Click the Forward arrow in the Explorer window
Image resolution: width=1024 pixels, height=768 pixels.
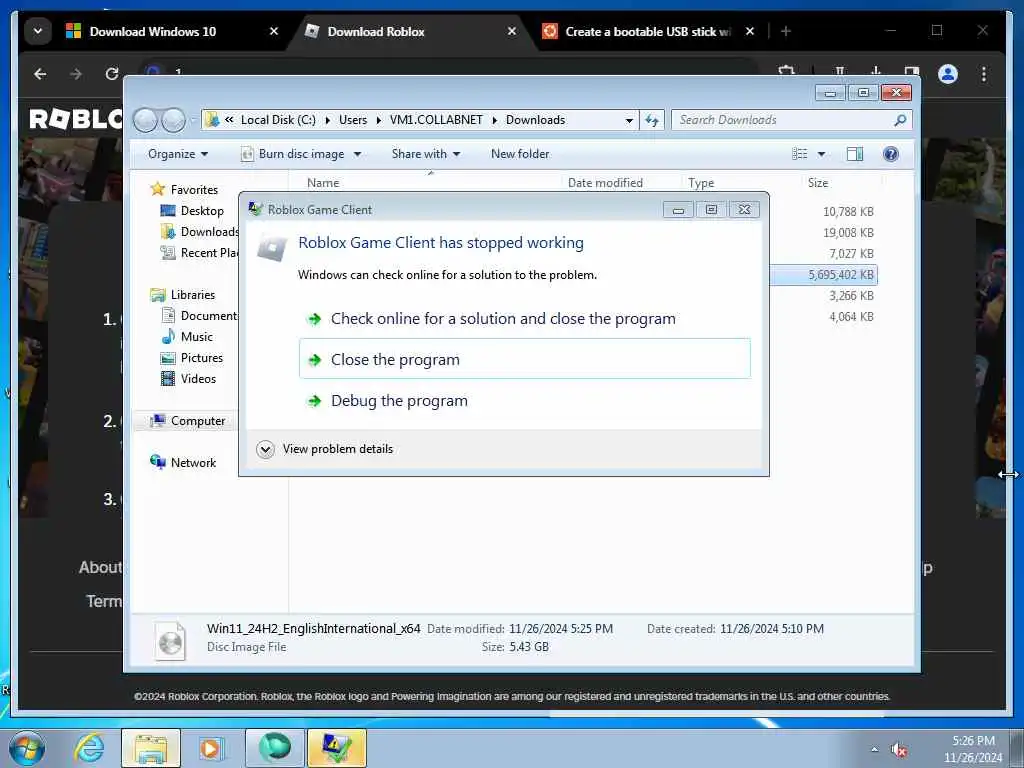(173, 120)
